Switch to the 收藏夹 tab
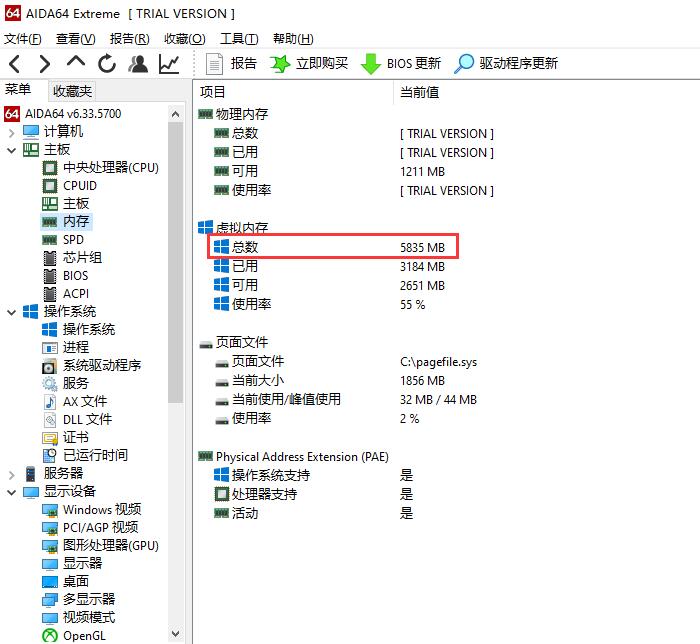Image resolution: width=700 pixels, height=644 pixels. coord(72,91)
